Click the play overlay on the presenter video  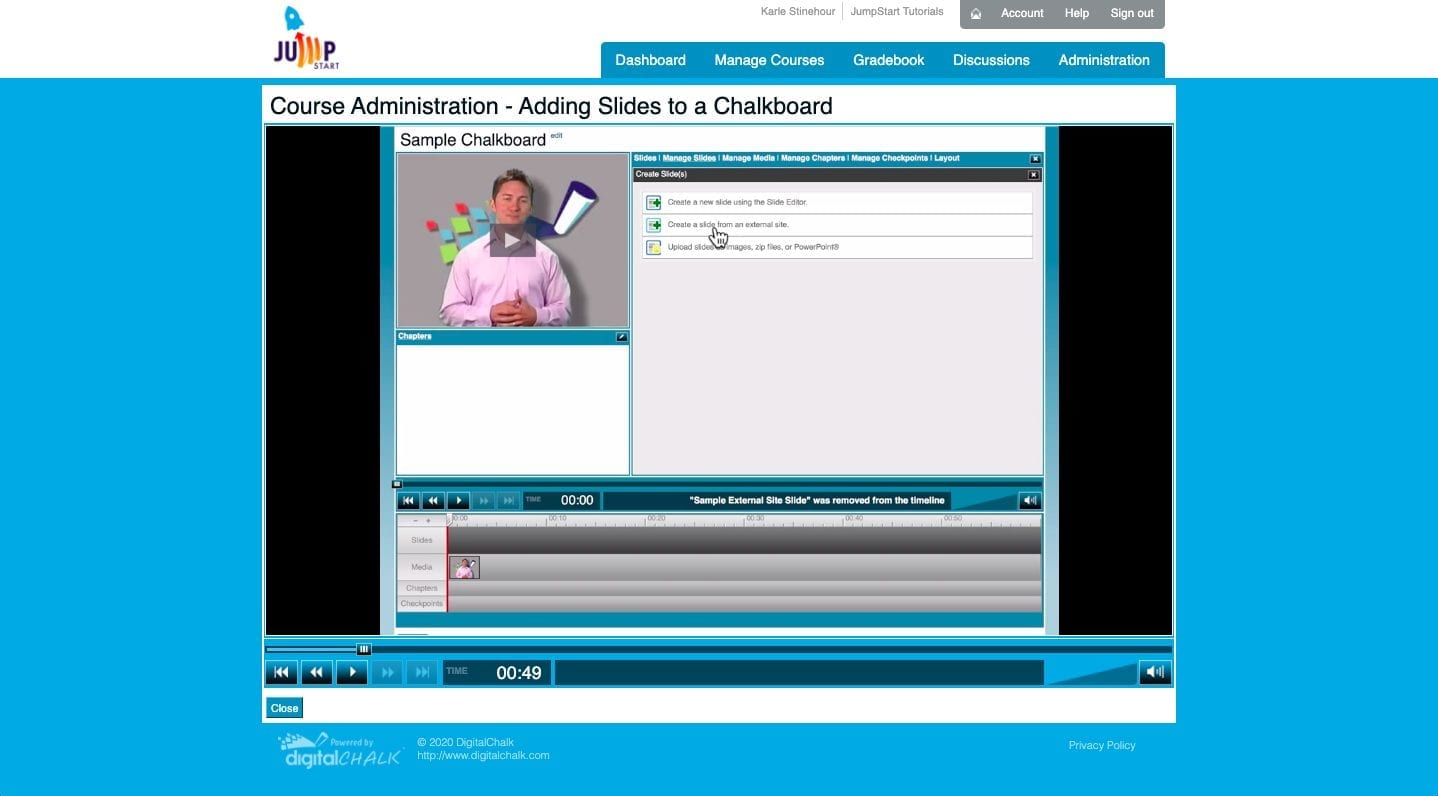[512, 240]
